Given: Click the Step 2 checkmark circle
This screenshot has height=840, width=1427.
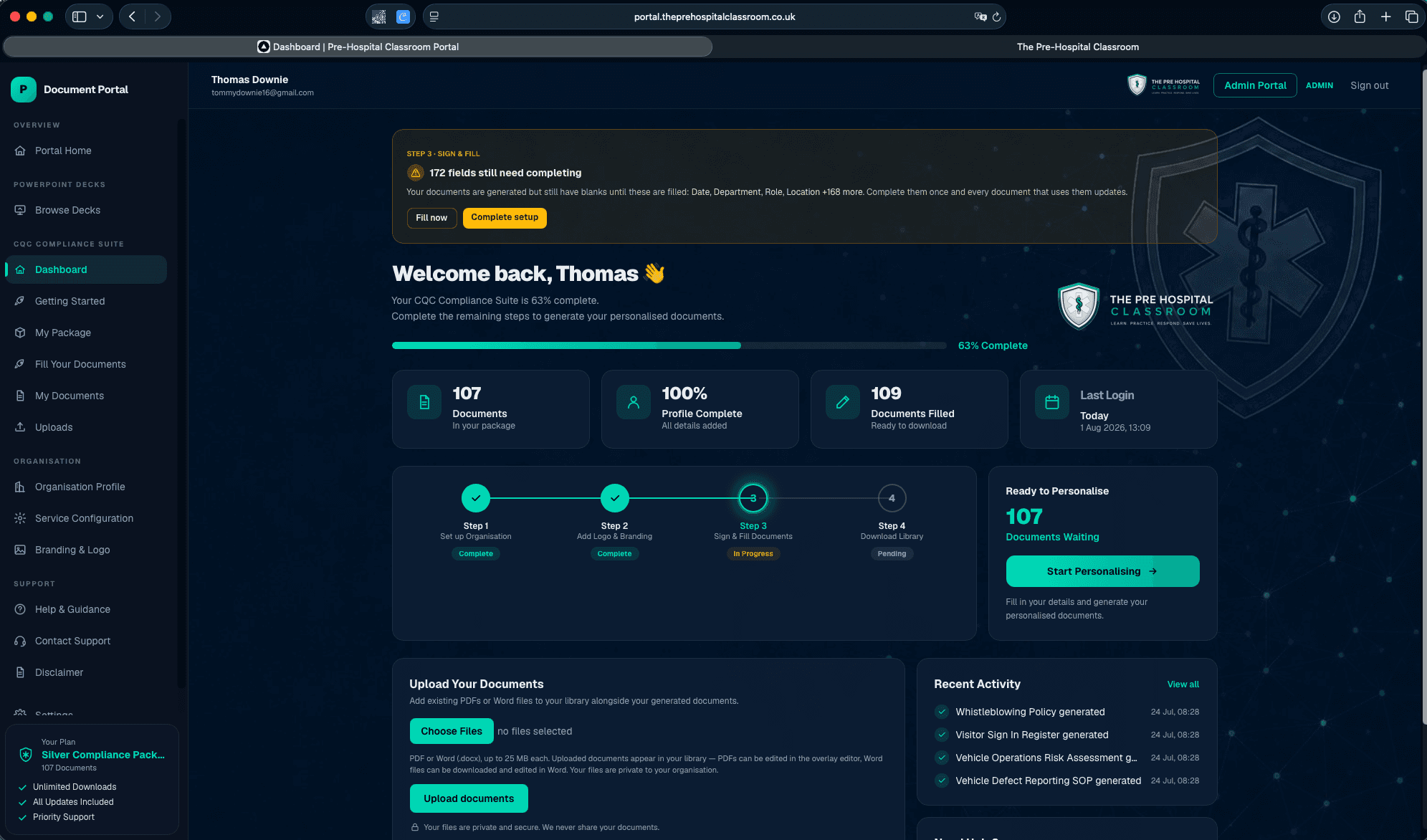Looking at the screenshot, I should (x=615, y=498).
